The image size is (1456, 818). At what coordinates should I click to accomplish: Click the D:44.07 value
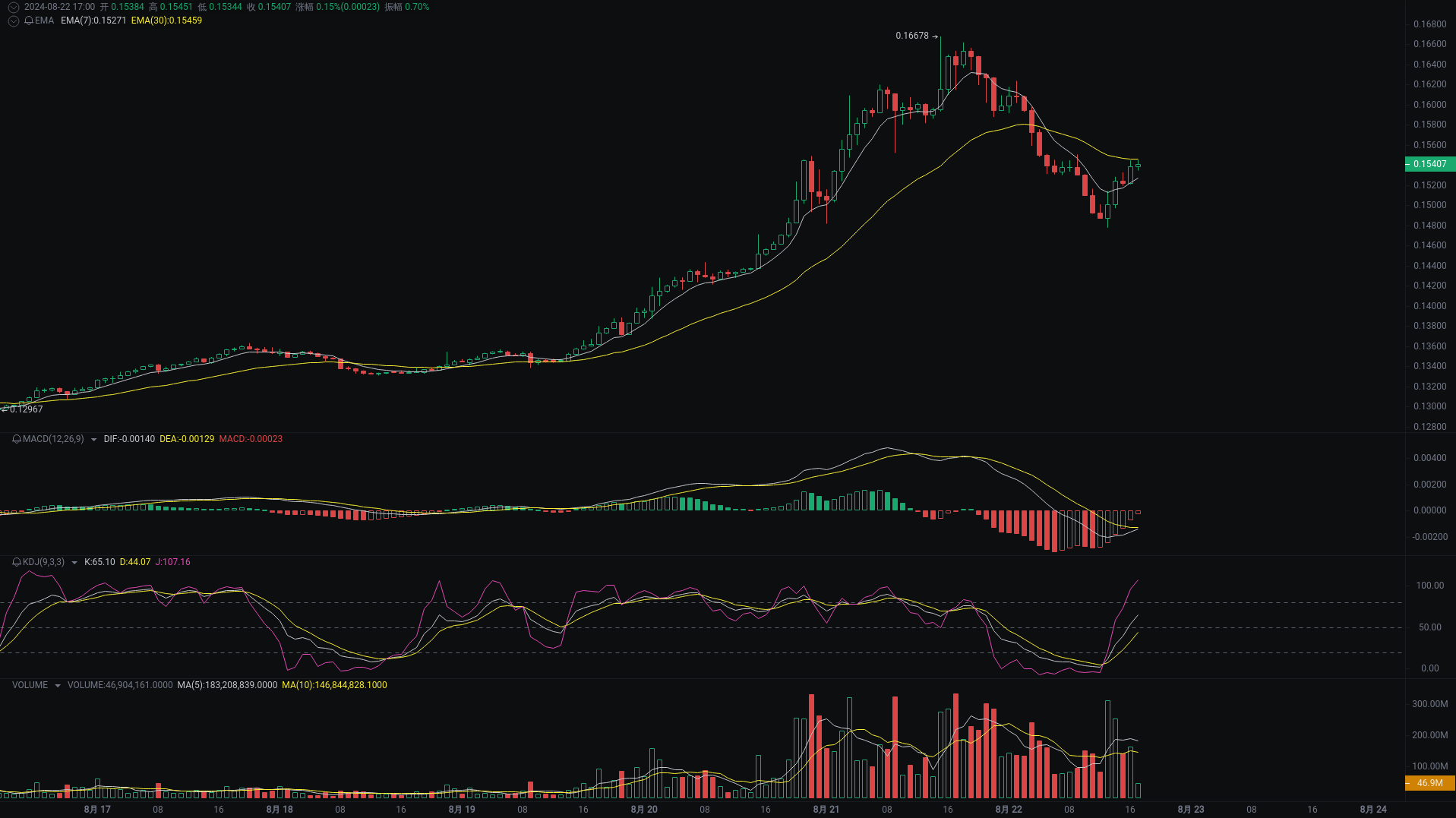(x=135, y=562)
